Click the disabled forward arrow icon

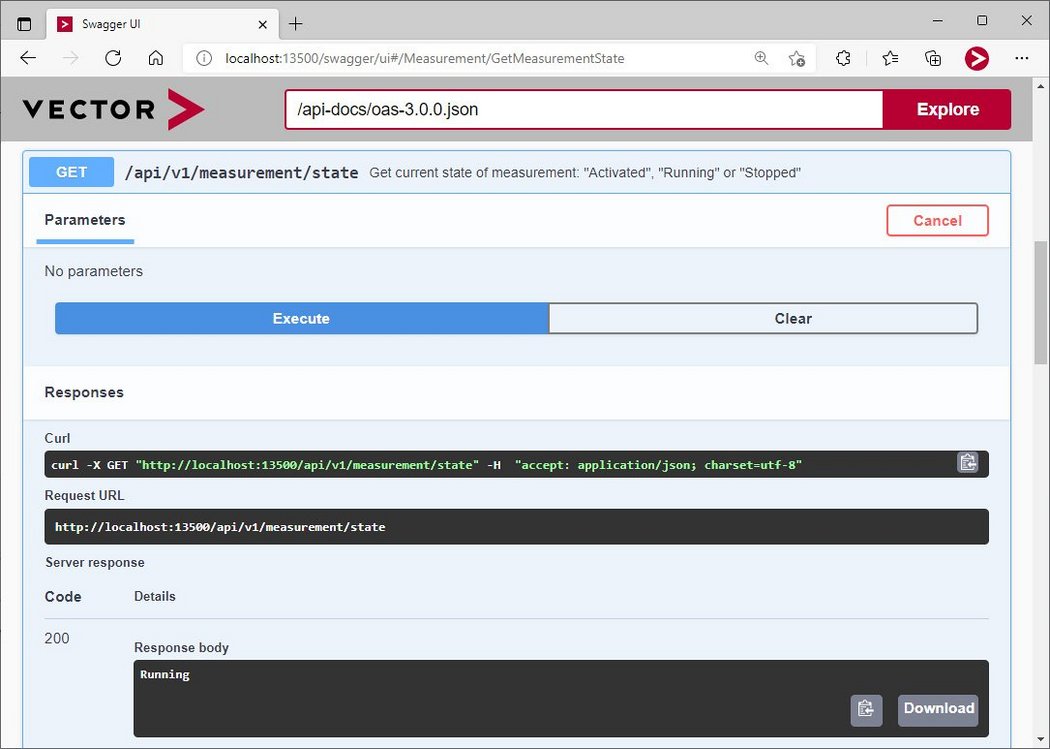(70, 58)
